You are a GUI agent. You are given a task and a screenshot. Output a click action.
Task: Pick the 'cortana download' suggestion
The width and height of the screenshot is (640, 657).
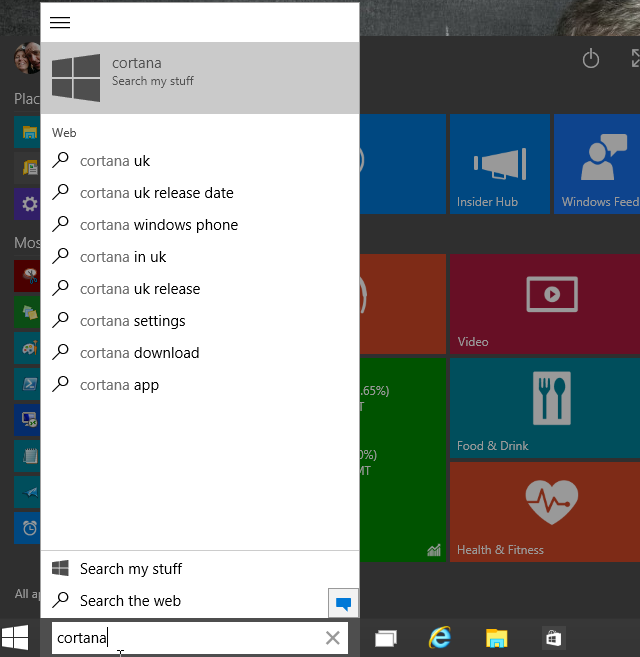[x=200, y=353]
